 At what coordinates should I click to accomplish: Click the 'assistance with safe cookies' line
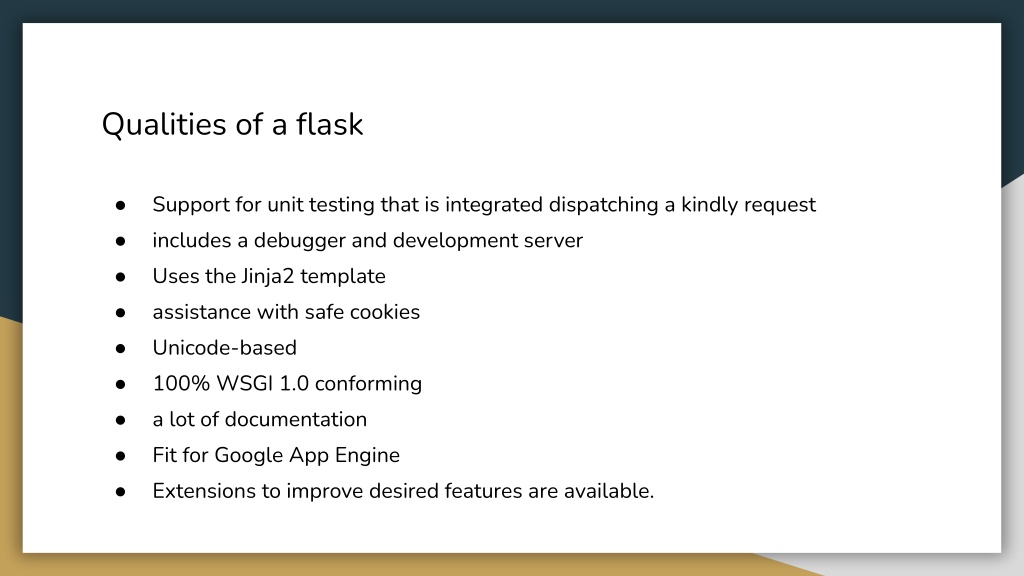pos(286,312)
